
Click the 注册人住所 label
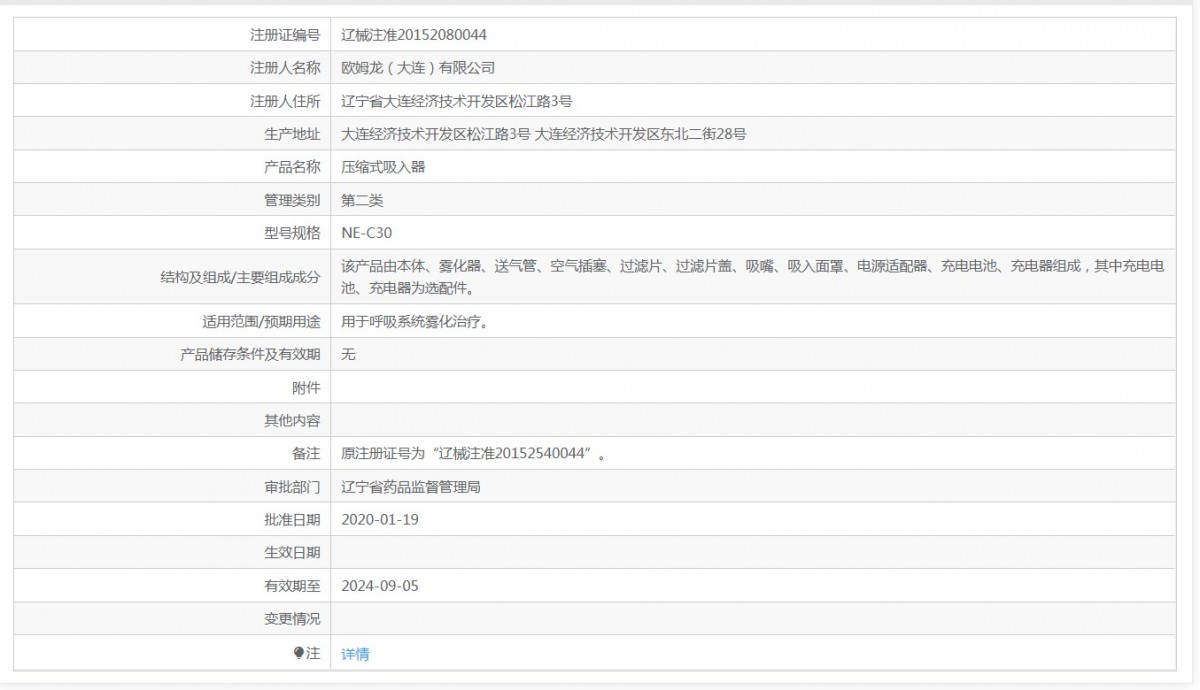click(x=285, y=101)
